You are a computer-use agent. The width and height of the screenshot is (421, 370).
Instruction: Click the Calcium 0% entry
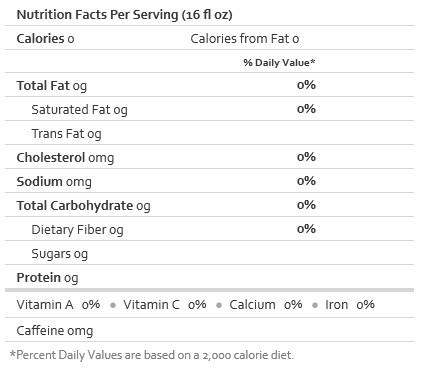266,305
